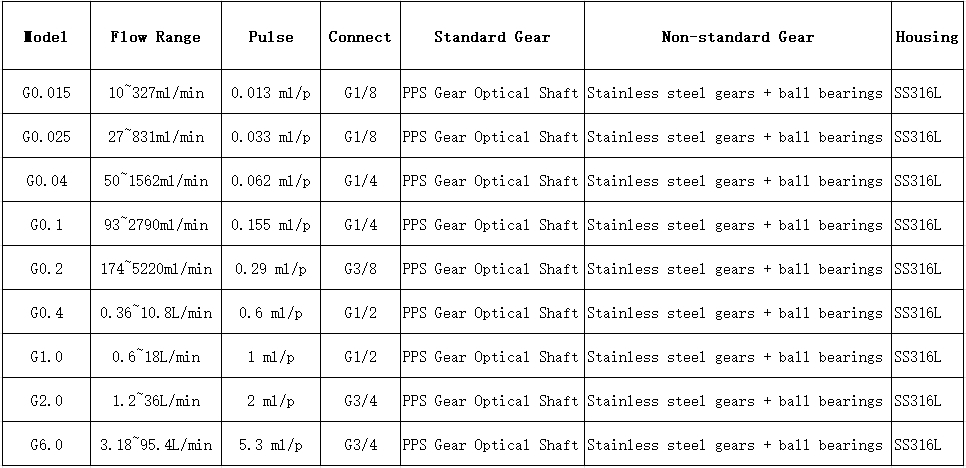
Task: Click the G6.0 model cell
Action: click(46, 445)
